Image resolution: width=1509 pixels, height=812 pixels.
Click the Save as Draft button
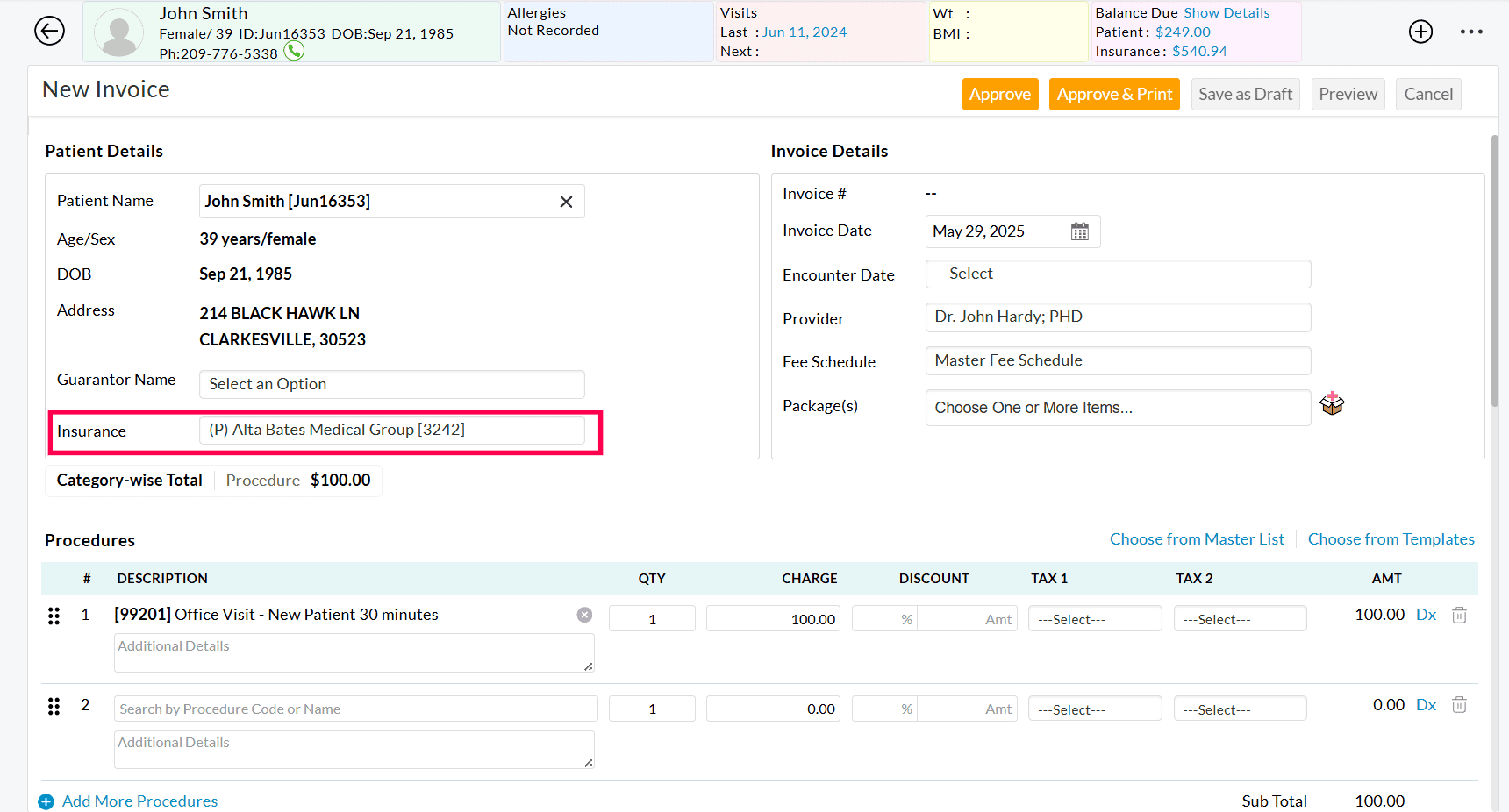click(1245, 94)
